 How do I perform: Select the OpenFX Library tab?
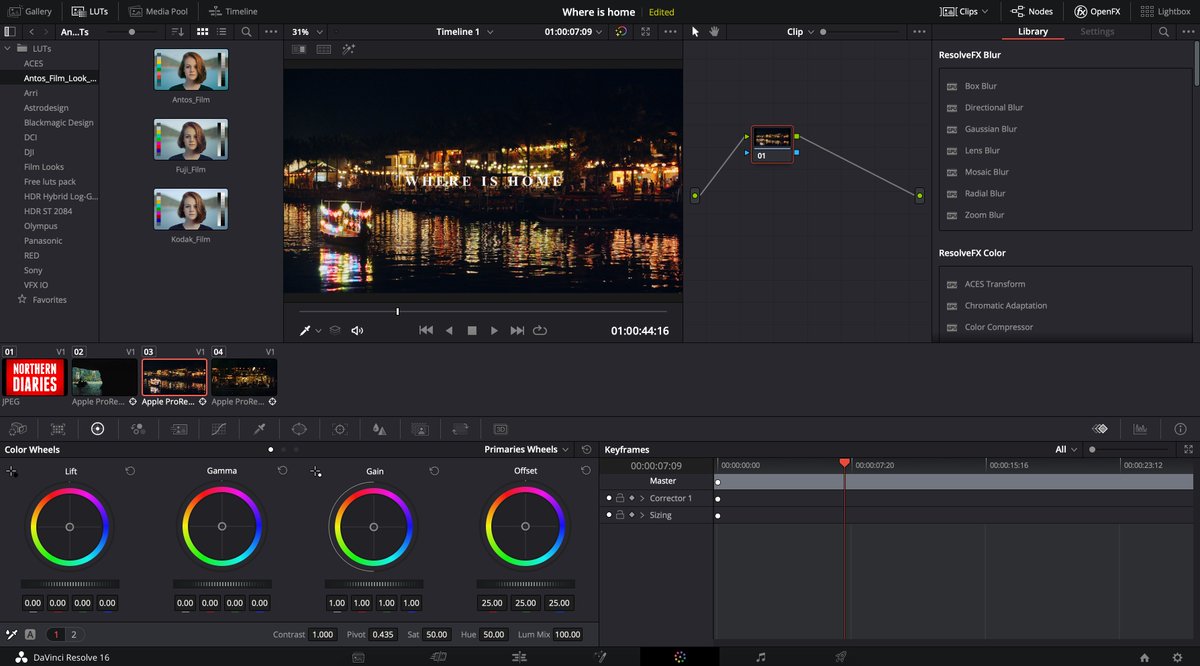tap(1033, 32)
